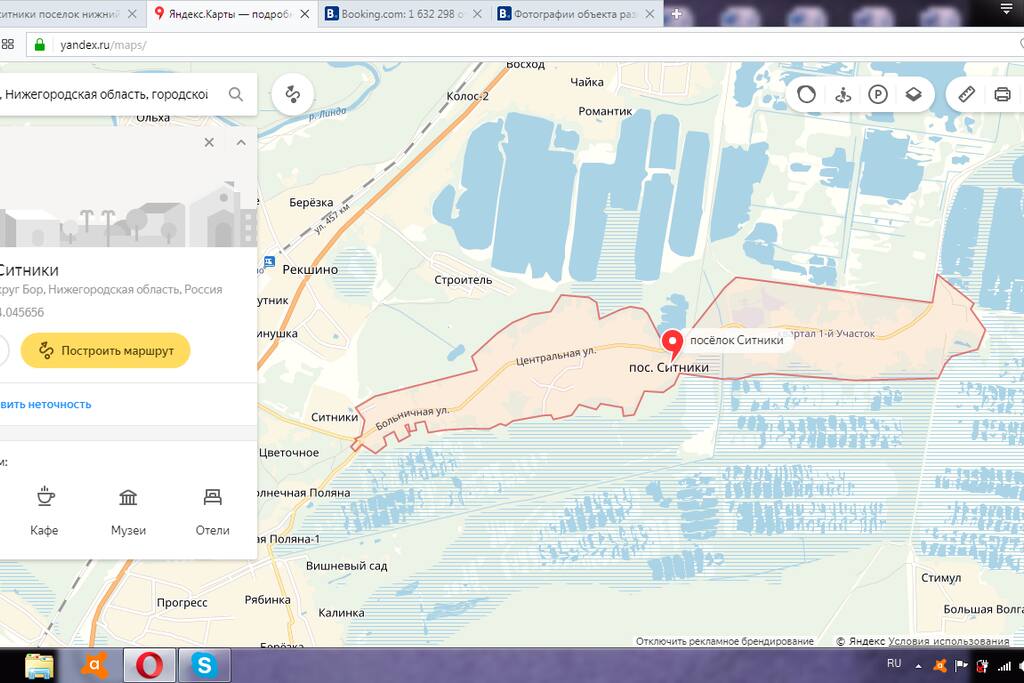Image resolution: width=1024 pixels, height=683 pixels.
Task: Search nearby hotels with Отели icon
Action: [x=212, y=511]
